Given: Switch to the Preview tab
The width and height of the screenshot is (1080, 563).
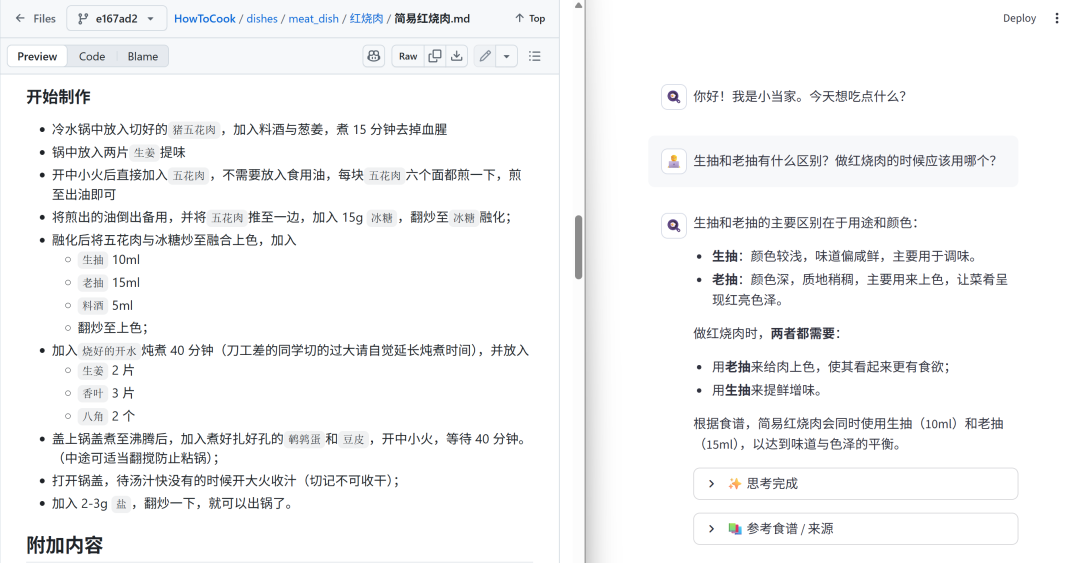Looking at the screenshot, I should point(37,57).
